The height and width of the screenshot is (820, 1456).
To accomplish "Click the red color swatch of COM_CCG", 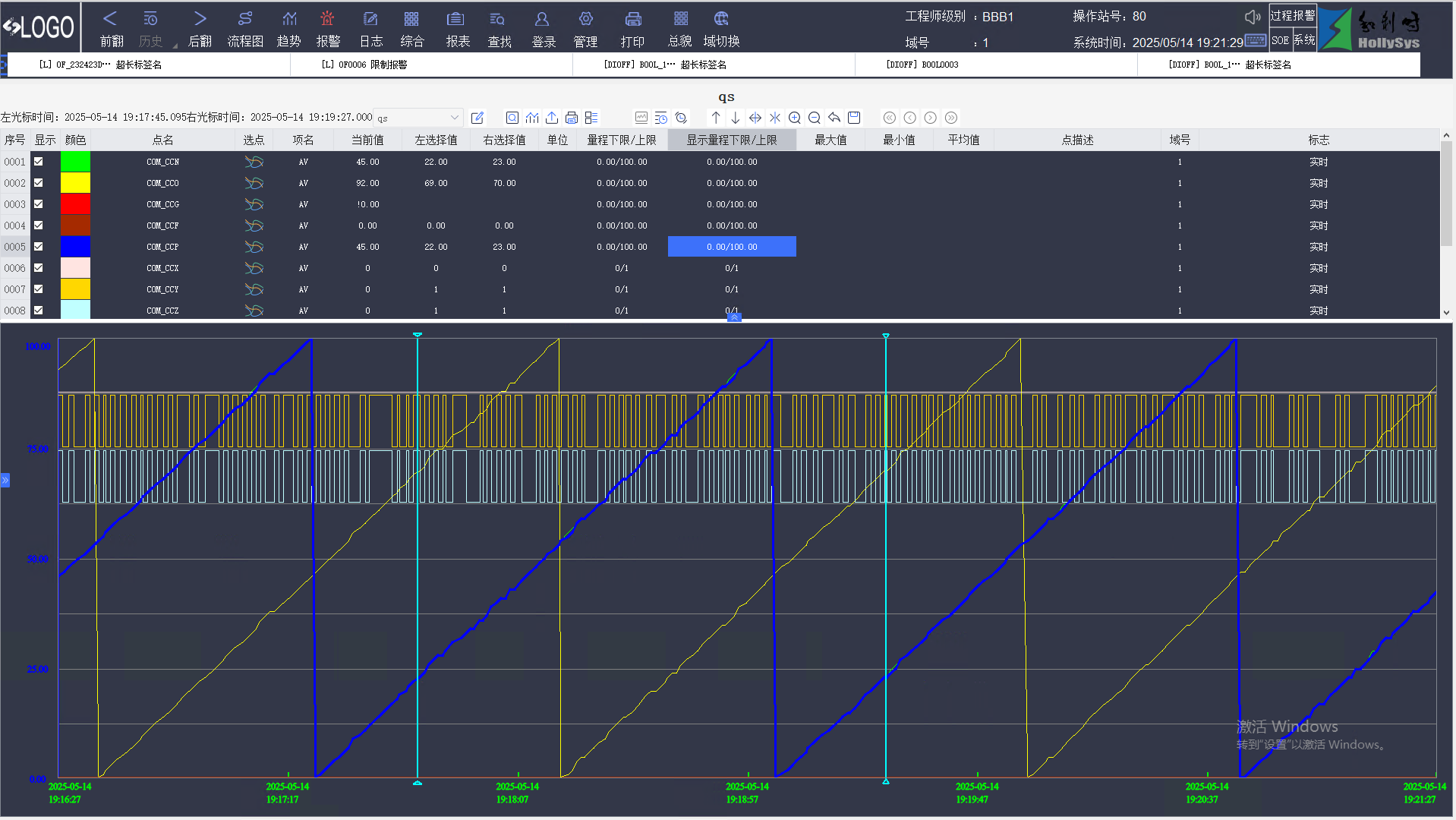I will tap(75, 204).
